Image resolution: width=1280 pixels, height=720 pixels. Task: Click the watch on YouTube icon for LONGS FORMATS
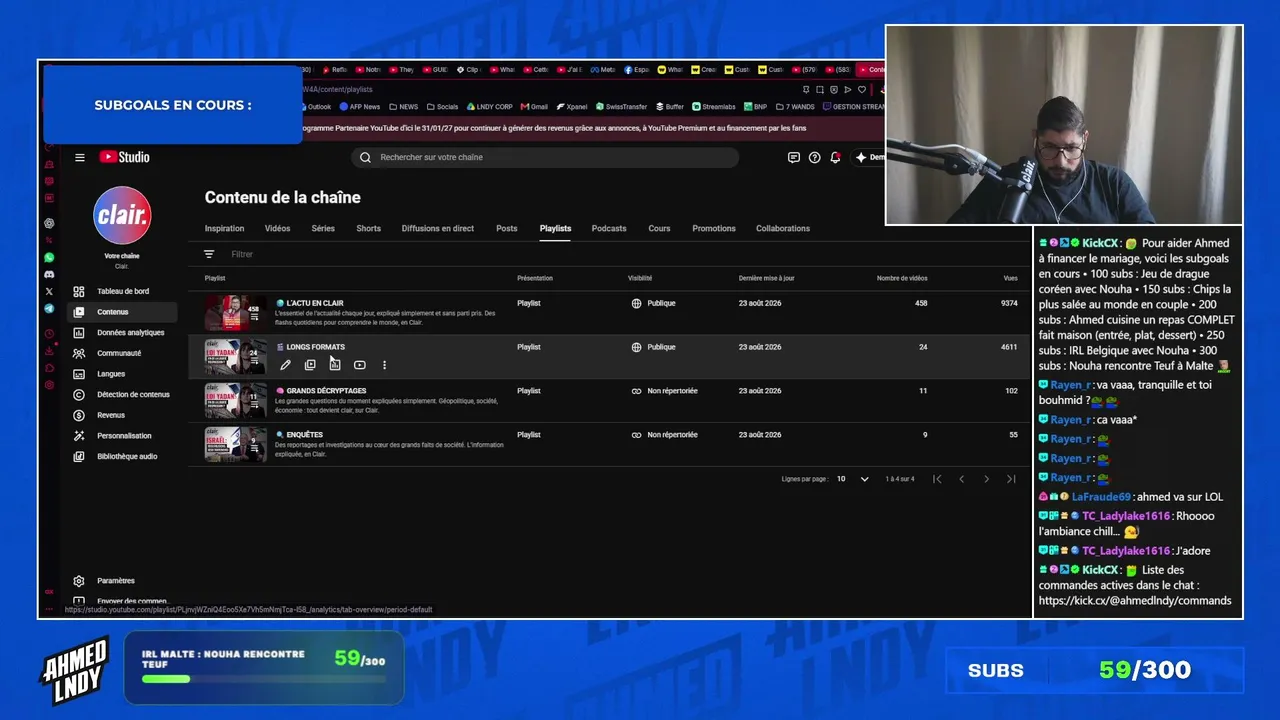360,365
